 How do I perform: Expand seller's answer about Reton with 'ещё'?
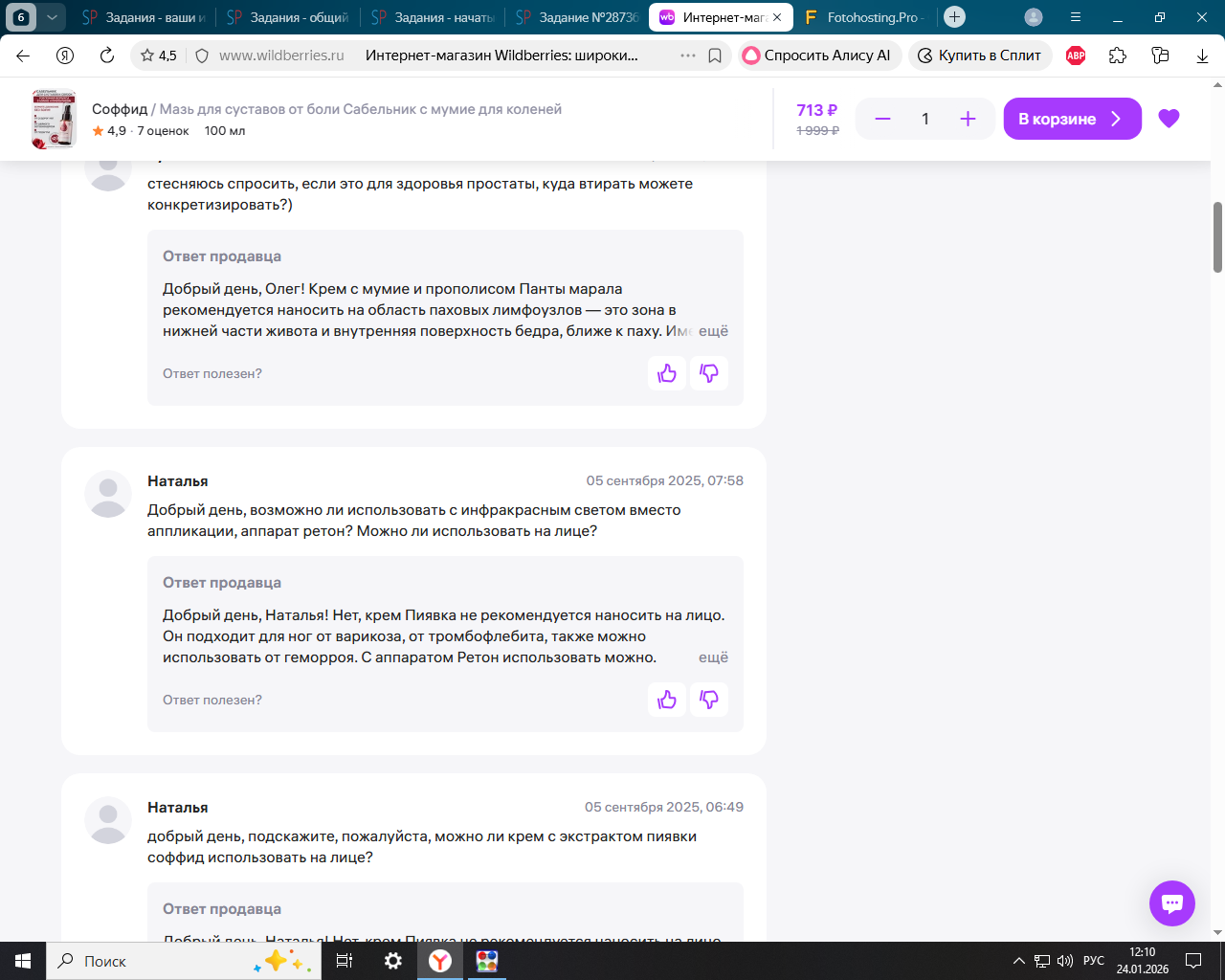[713, 657]
